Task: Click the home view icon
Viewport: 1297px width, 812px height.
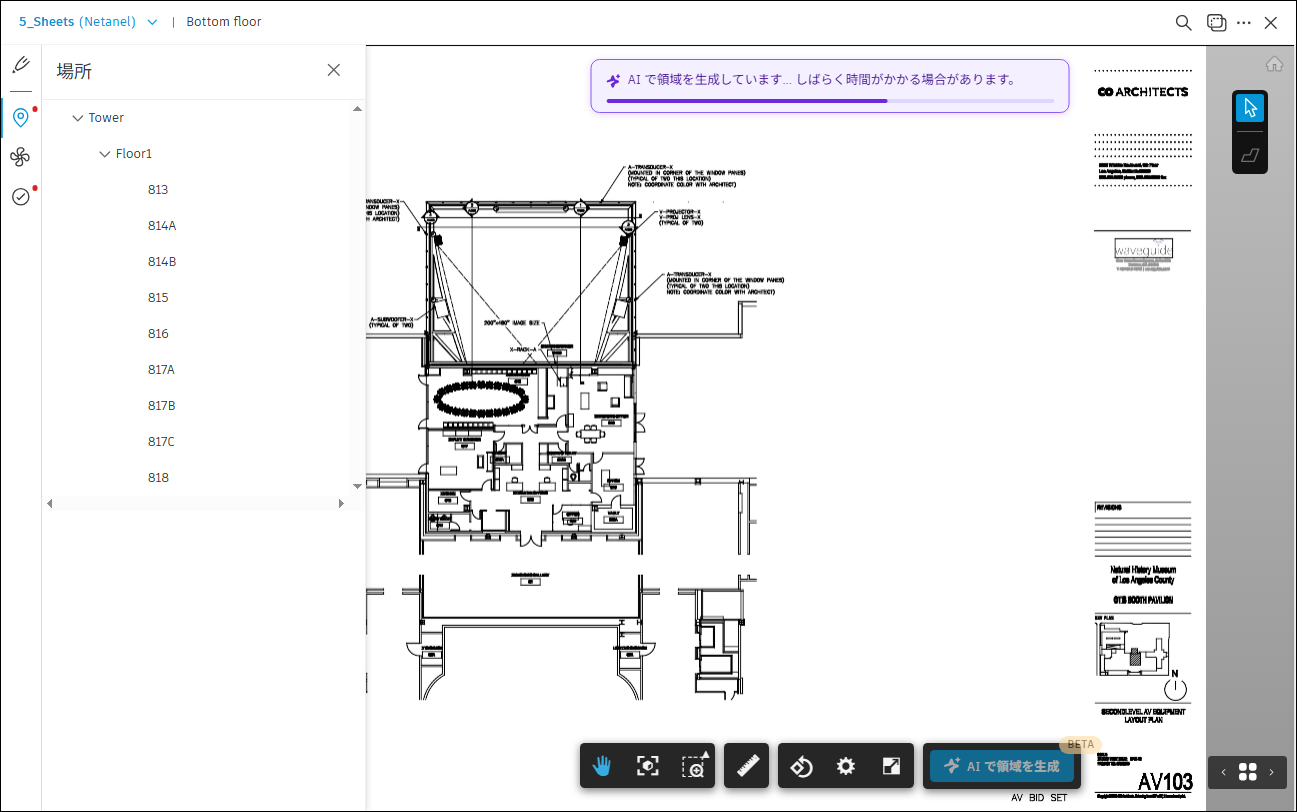Action: 1274,64
